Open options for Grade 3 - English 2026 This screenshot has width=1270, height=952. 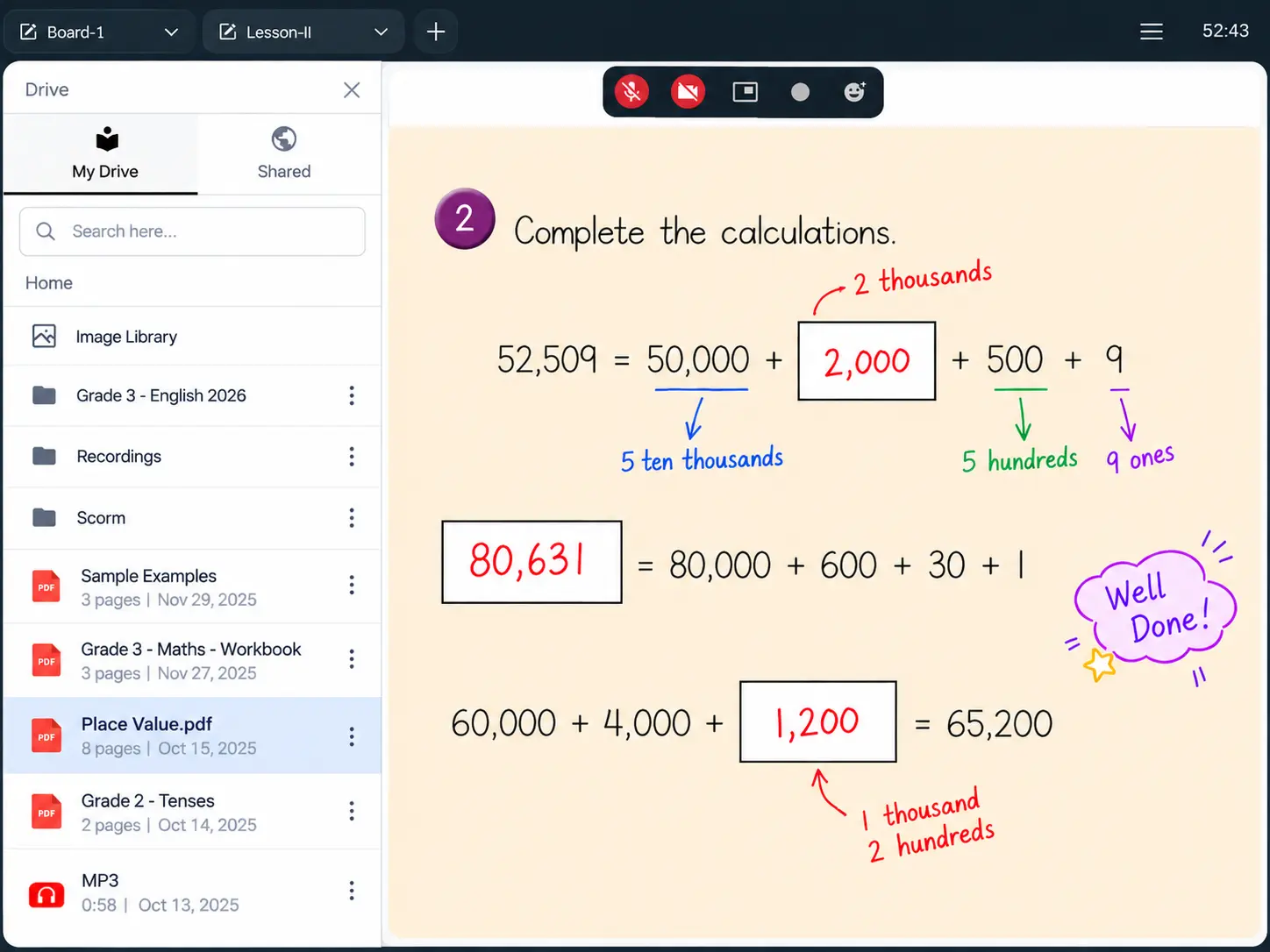tap(352, 395)
